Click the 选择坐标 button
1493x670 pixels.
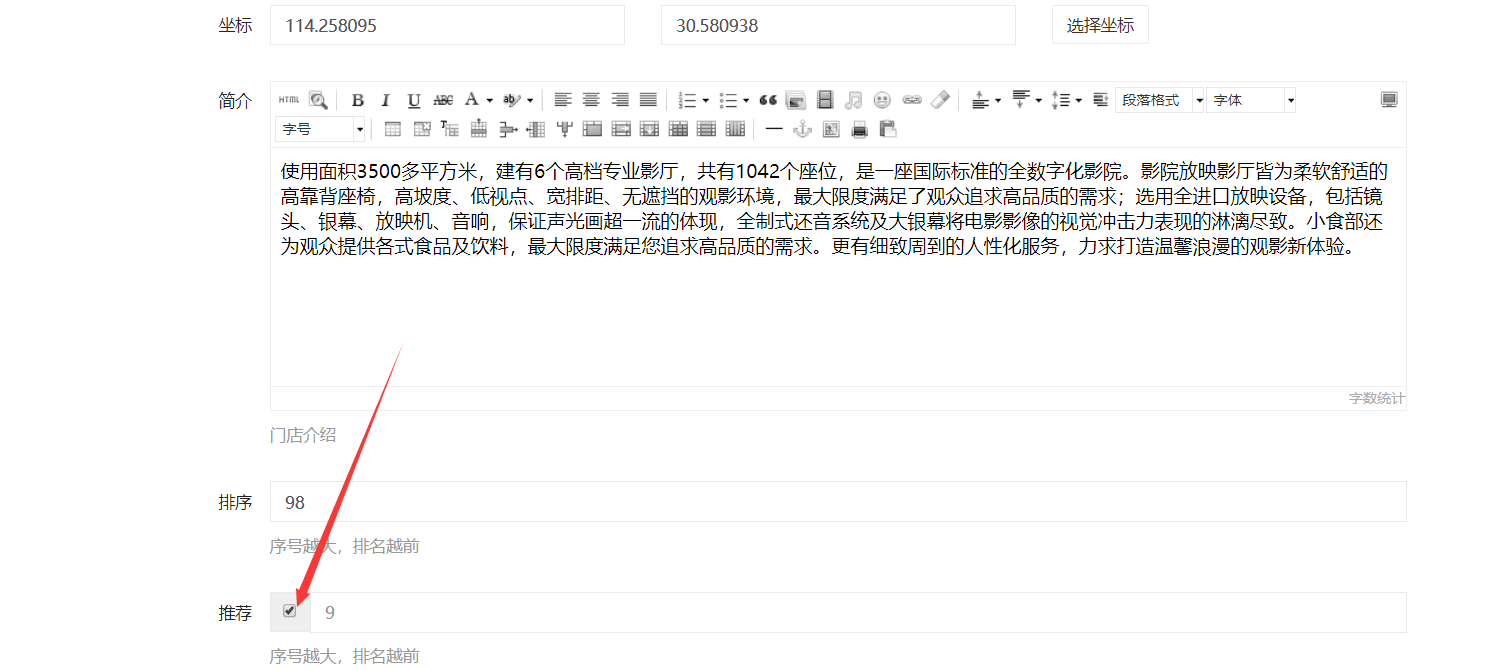click(x=1100, y=25)
